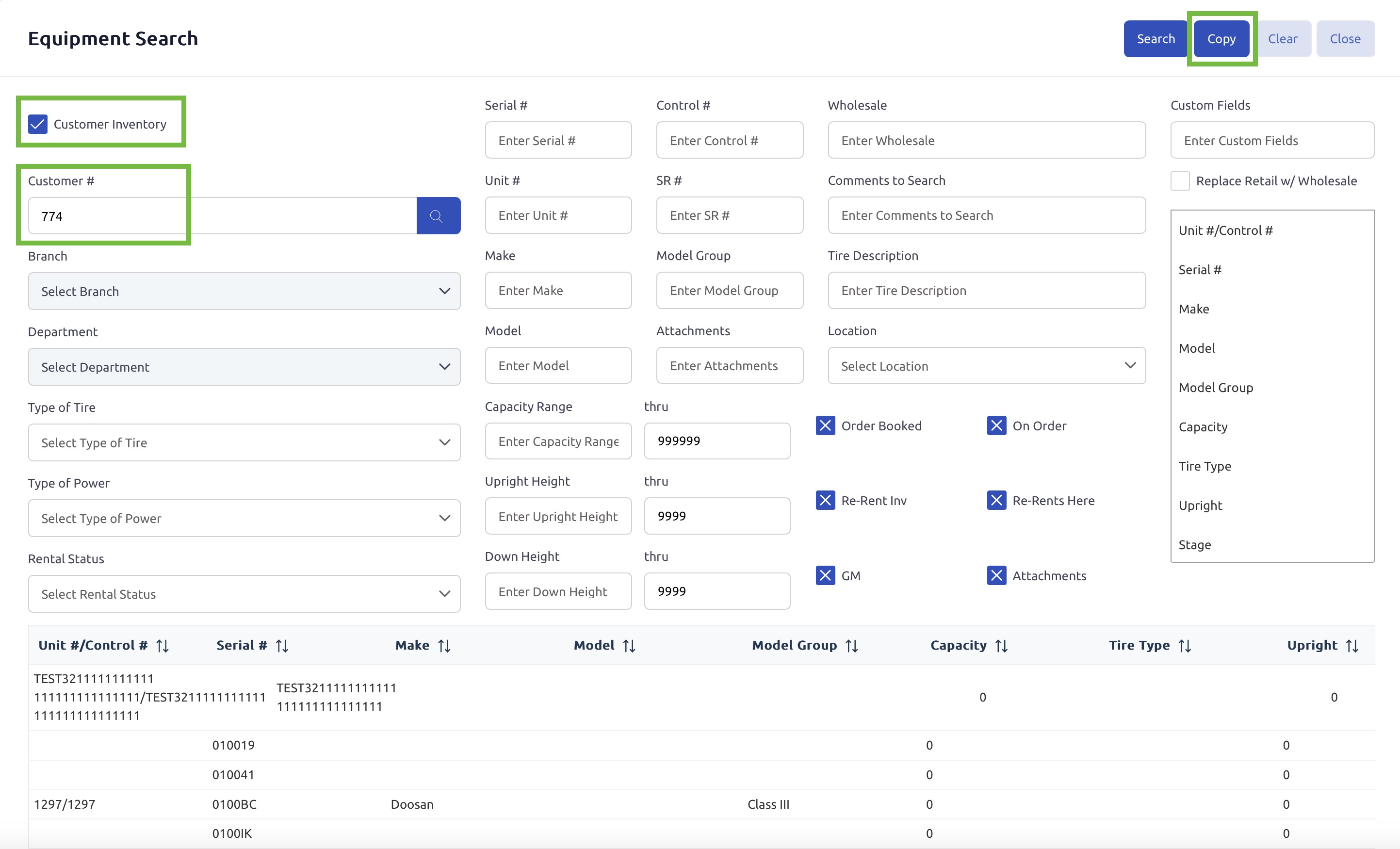Sort by Model Group column arrows
This screenshot has height=849, width=1400.
852,646
